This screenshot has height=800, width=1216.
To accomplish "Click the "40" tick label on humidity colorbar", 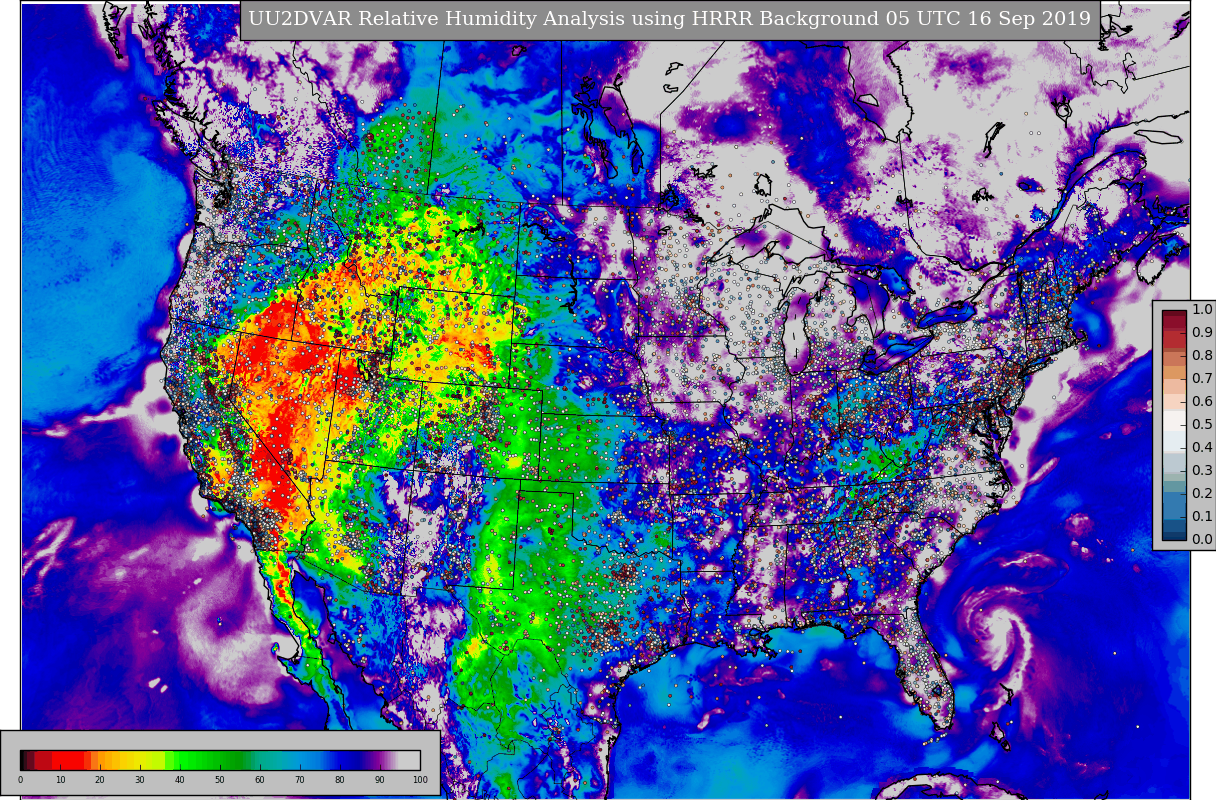I will pos(180,780).
